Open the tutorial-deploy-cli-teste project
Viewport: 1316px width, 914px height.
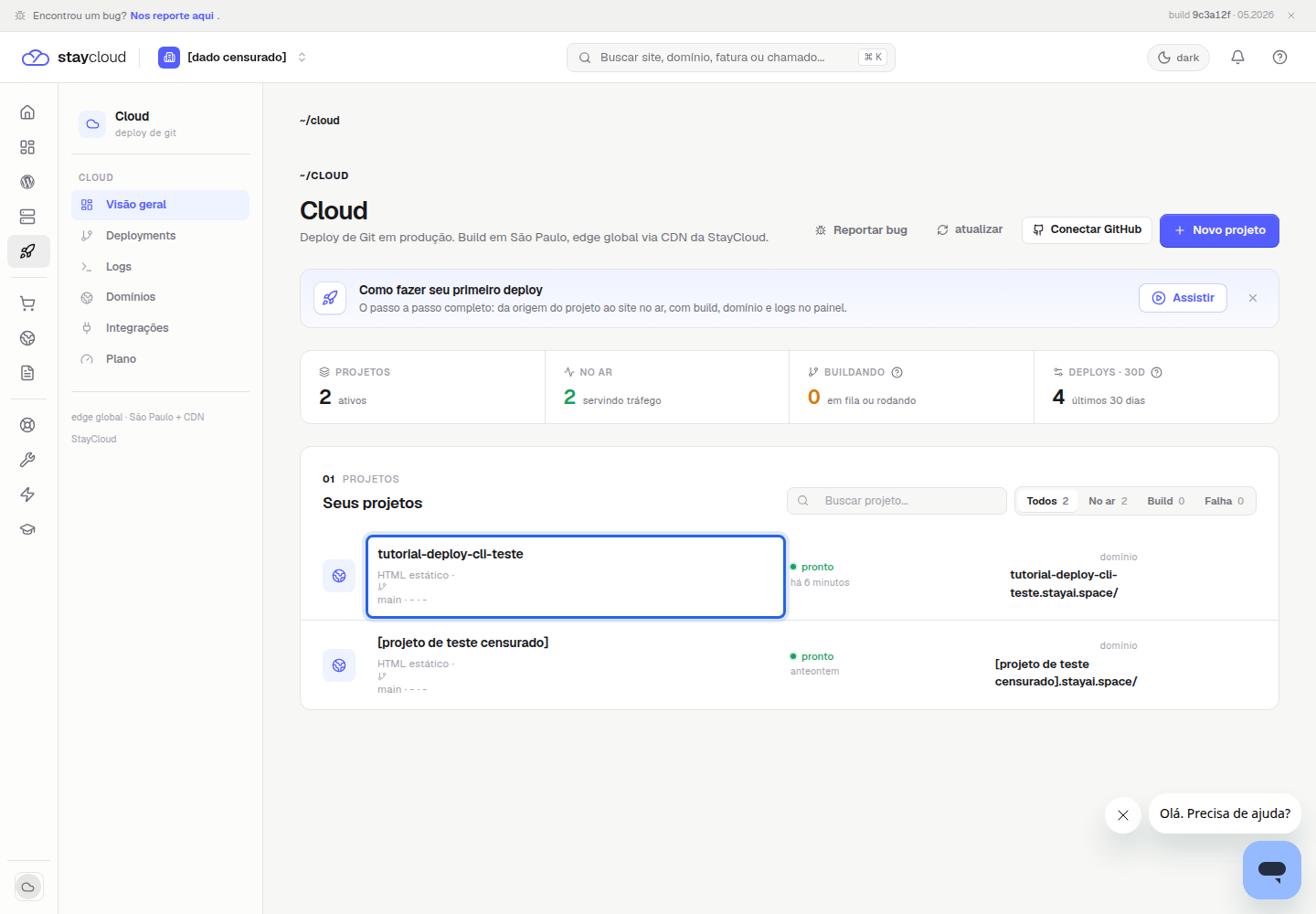576,577
